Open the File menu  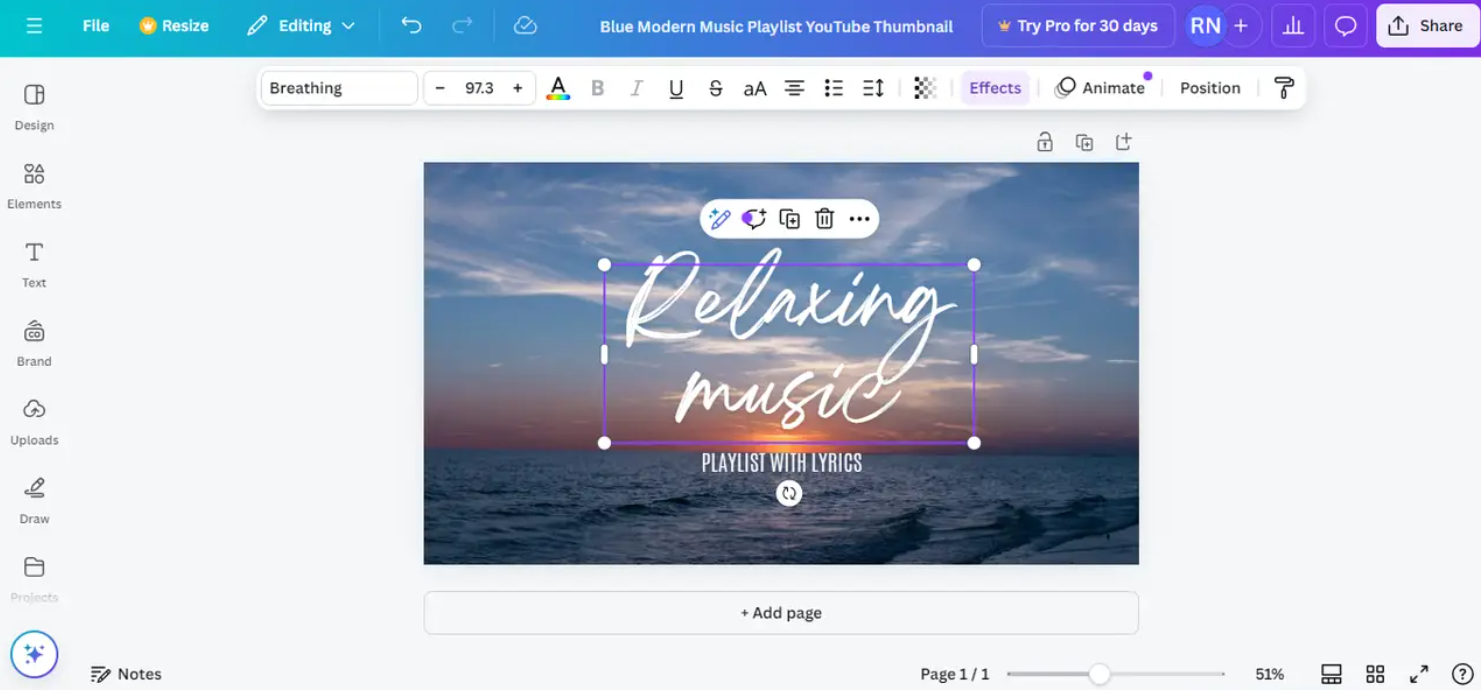96,26
